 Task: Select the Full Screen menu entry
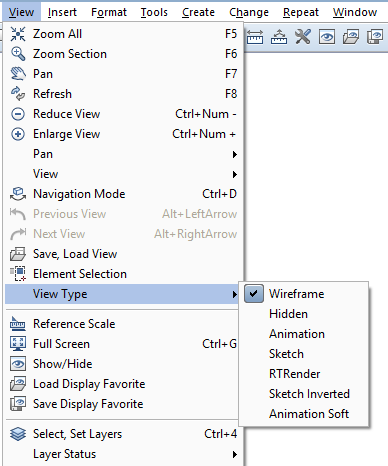122,344
